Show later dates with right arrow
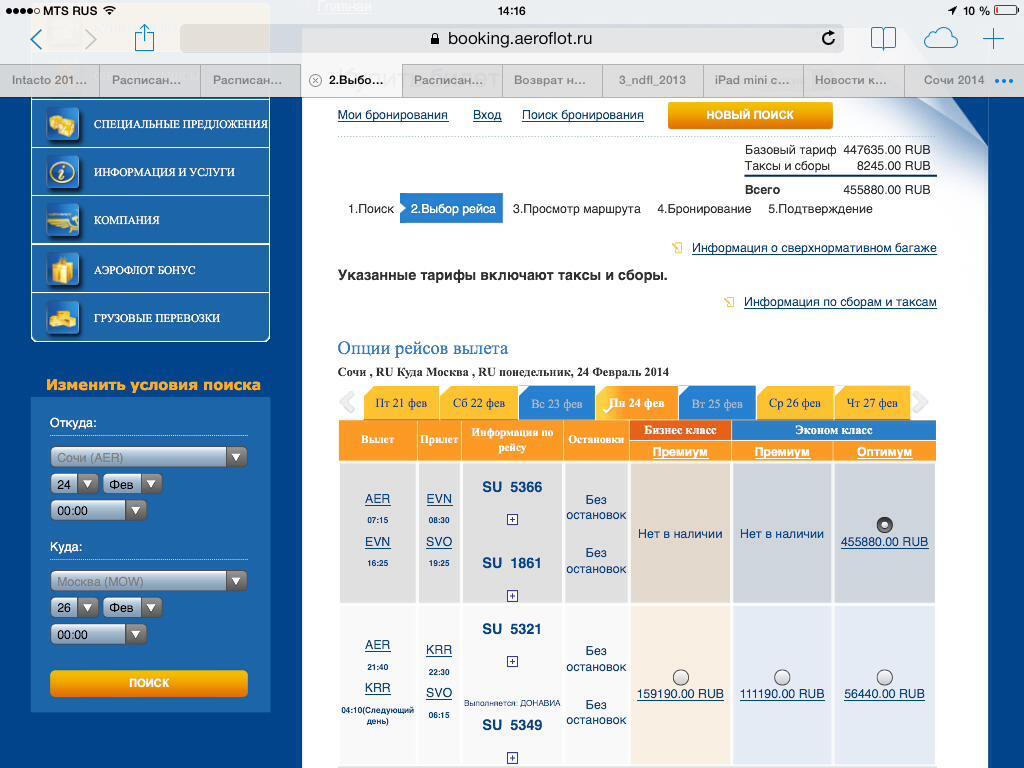1024x768 pixels. click(x=920, y=402)
